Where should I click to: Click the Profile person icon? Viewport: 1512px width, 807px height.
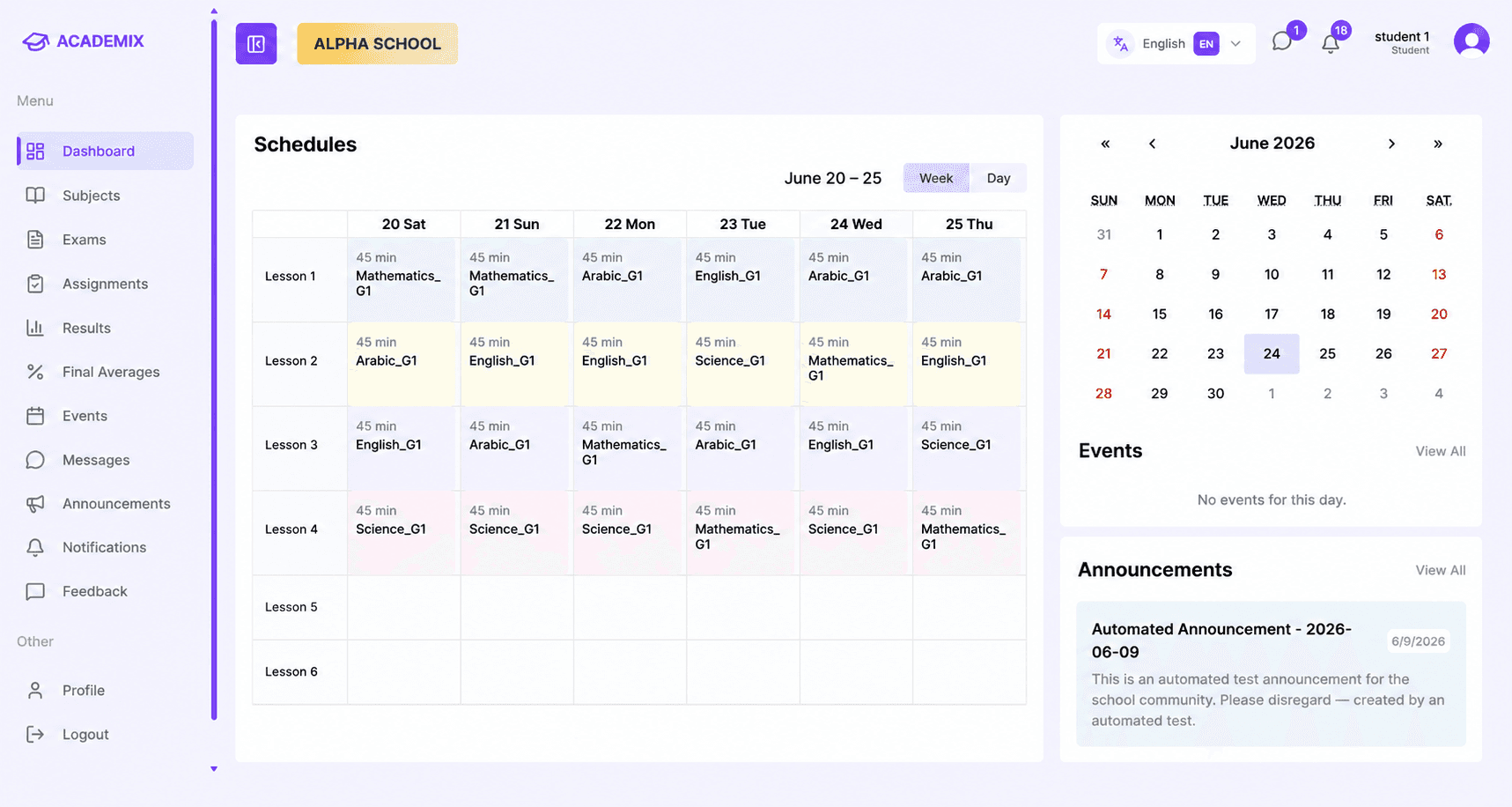coord(35,690)
